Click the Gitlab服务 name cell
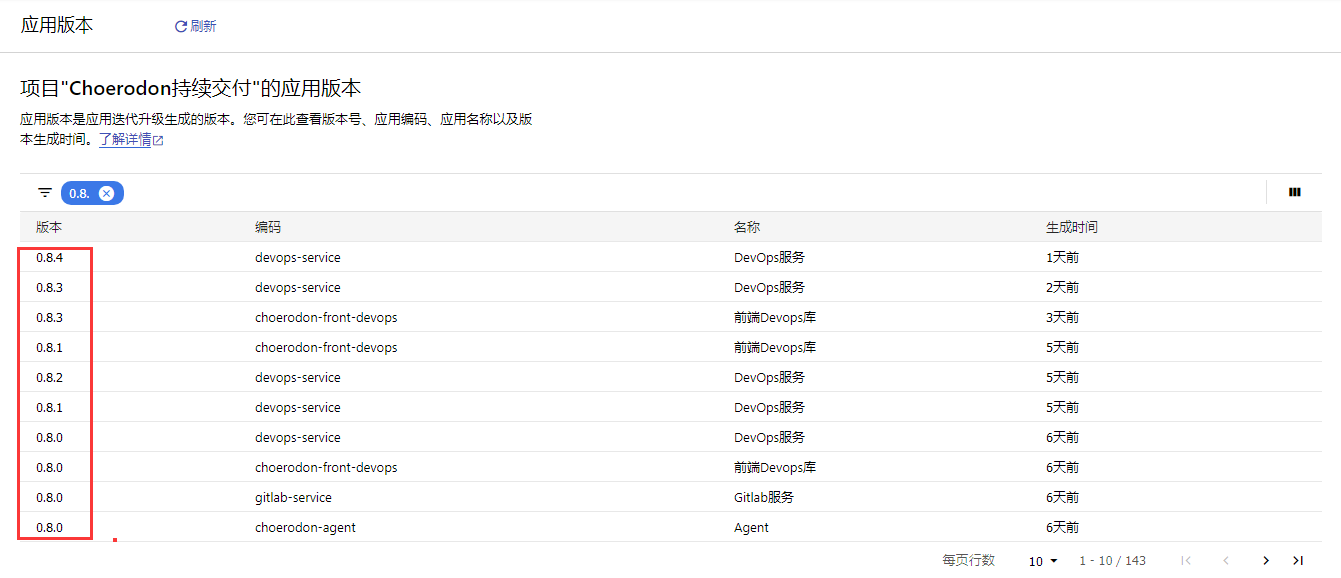1341x578 pixels. [x=764, y=497]
